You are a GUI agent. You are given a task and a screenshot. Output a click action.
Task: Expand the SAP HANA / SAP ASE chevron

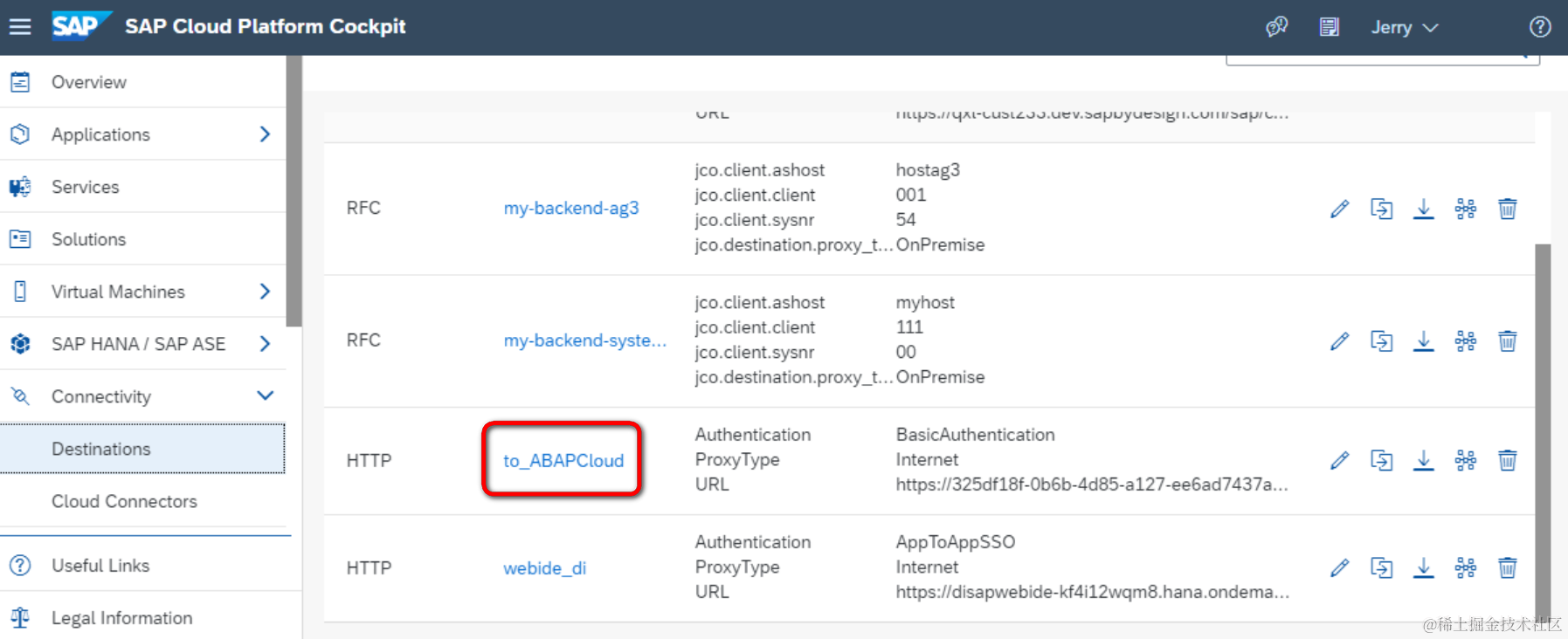(265, 344)
